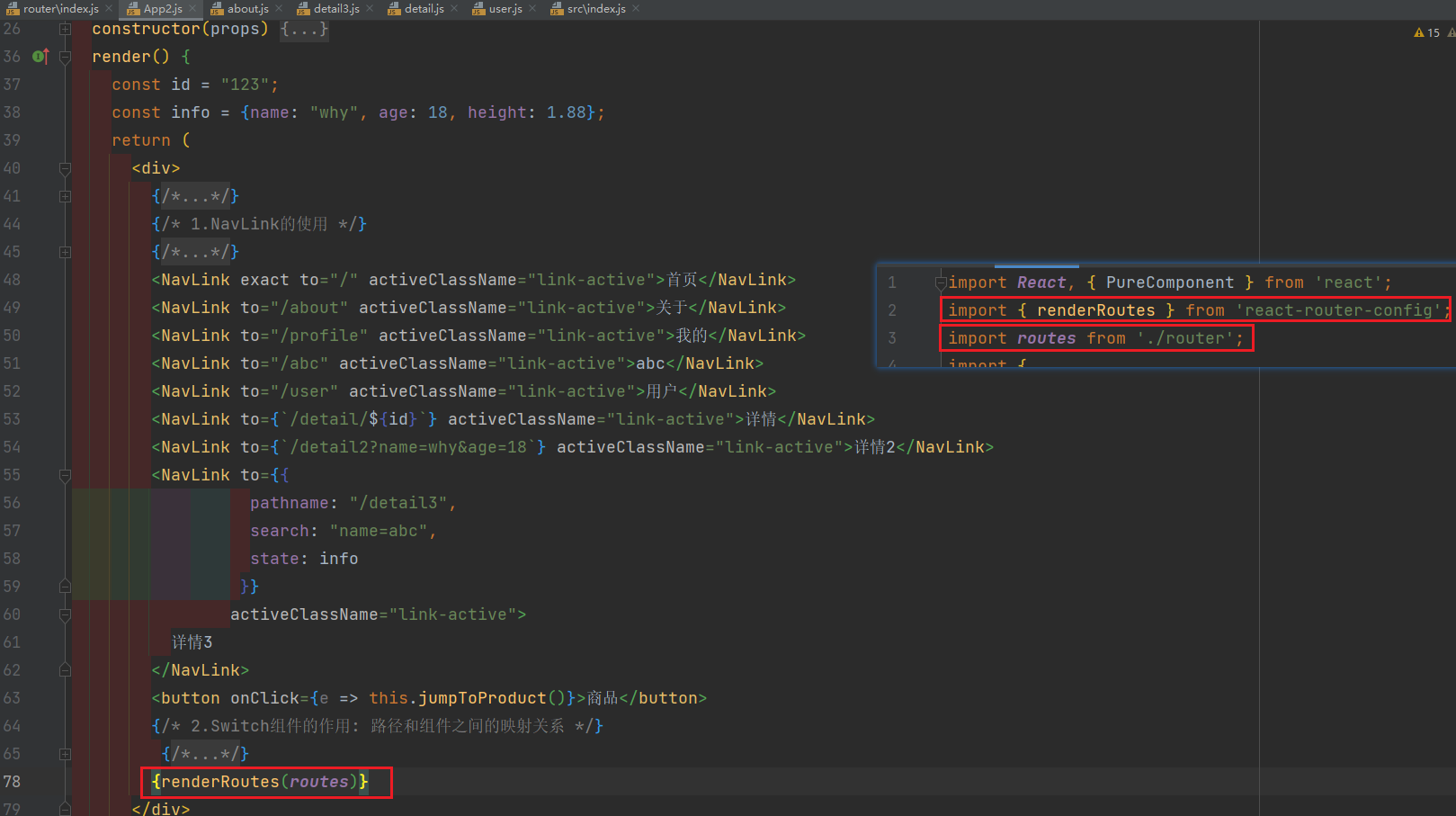Click the 'react-router-config' import string
The height and width of the screenshot is (816, 1456).
[1338, 310]
